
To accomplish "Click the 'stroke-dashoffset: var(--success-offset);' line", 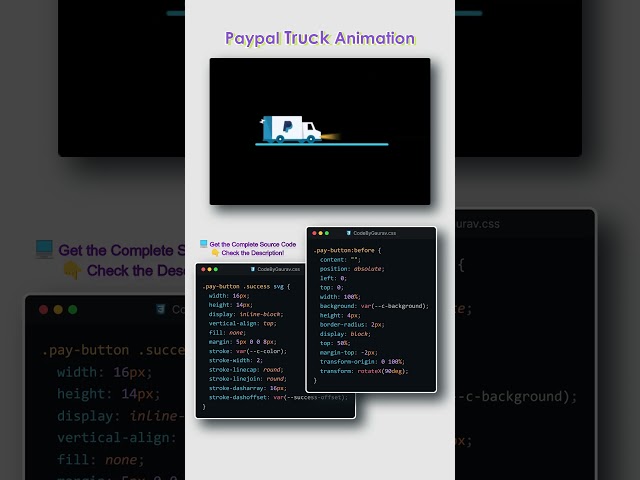I will click(278, 397).
